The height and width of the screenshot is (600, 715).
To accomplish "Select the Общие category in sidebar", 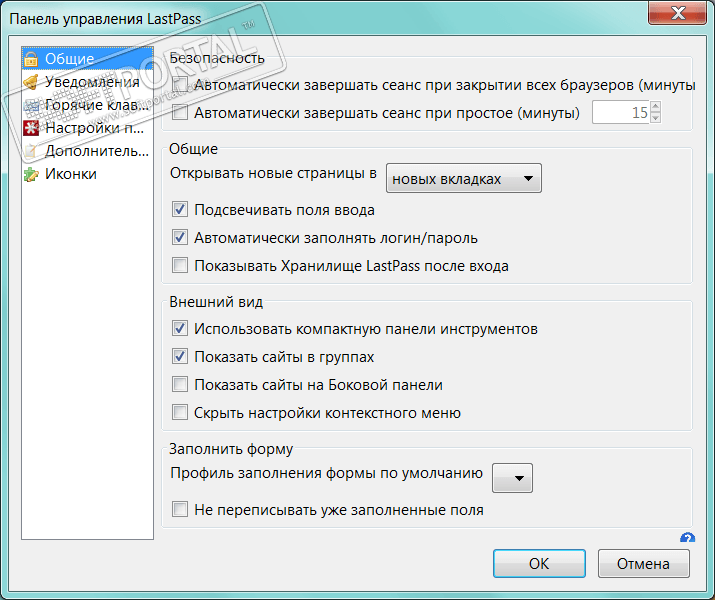I will (87, 59).
